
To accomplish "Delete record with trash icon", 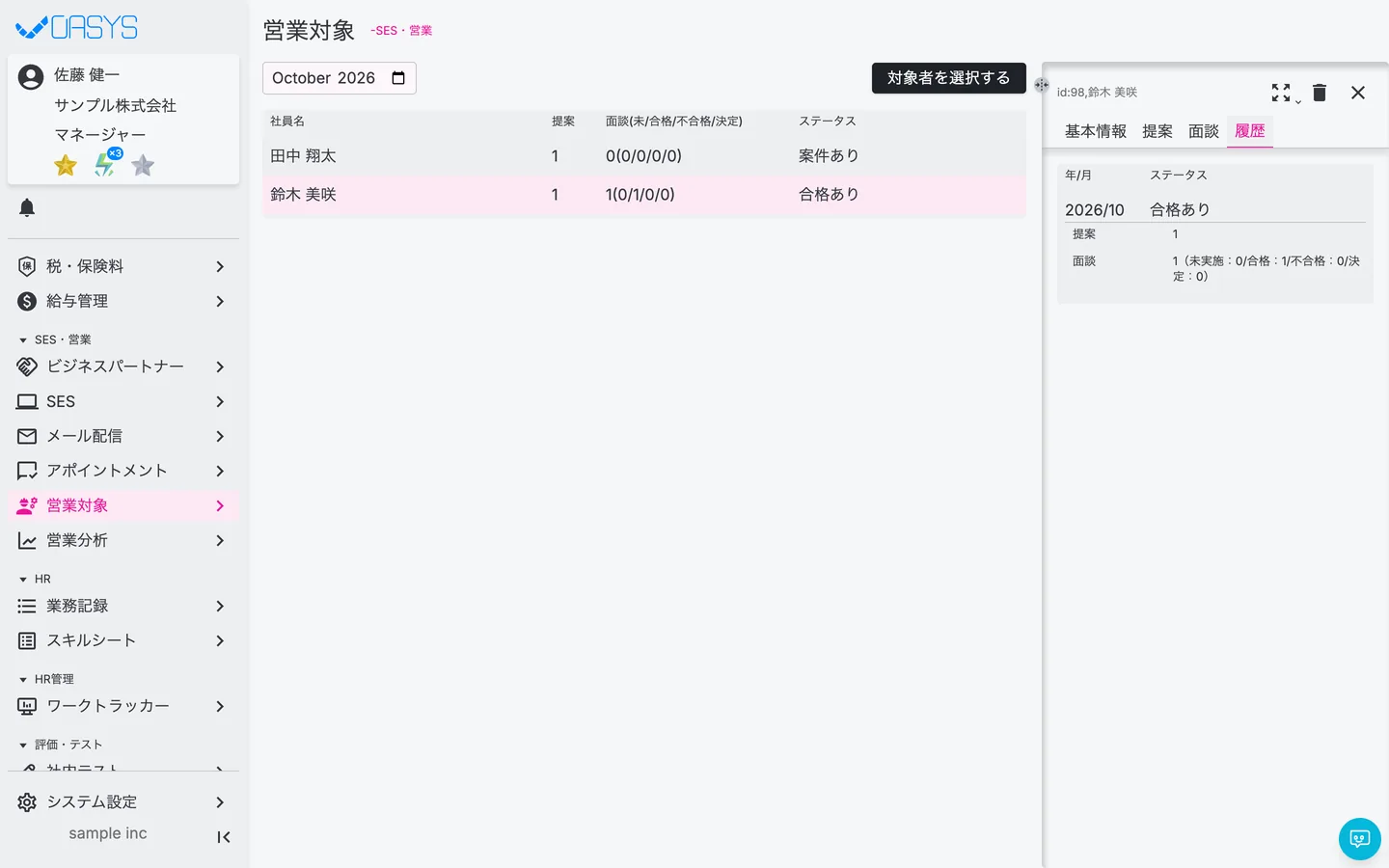I will coord(1320,93).
